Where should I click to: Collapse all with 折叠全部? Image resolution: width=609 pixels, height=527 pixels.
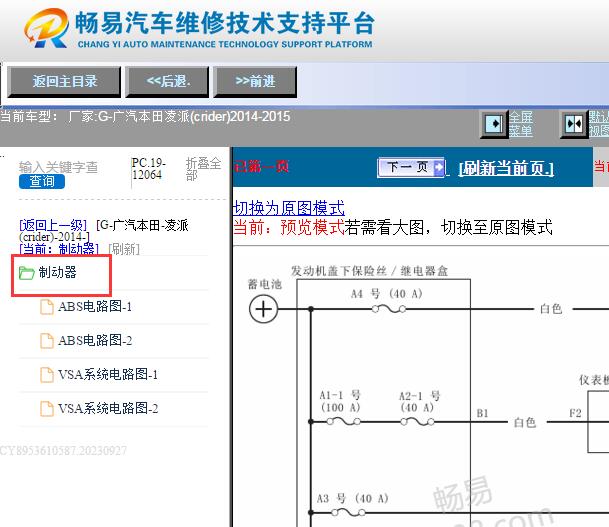click(203, 169)
